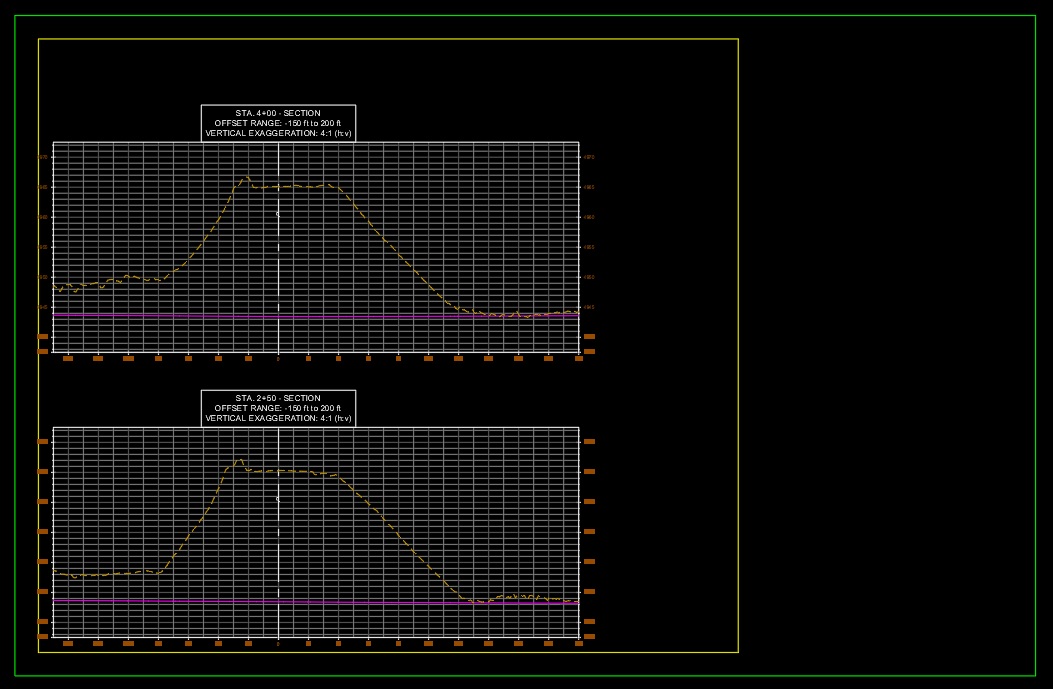The width and height of the screenshot is (1053, 689).
Task: Select the STA. 4+00 - SECTION title block
Action: [279, 121]
